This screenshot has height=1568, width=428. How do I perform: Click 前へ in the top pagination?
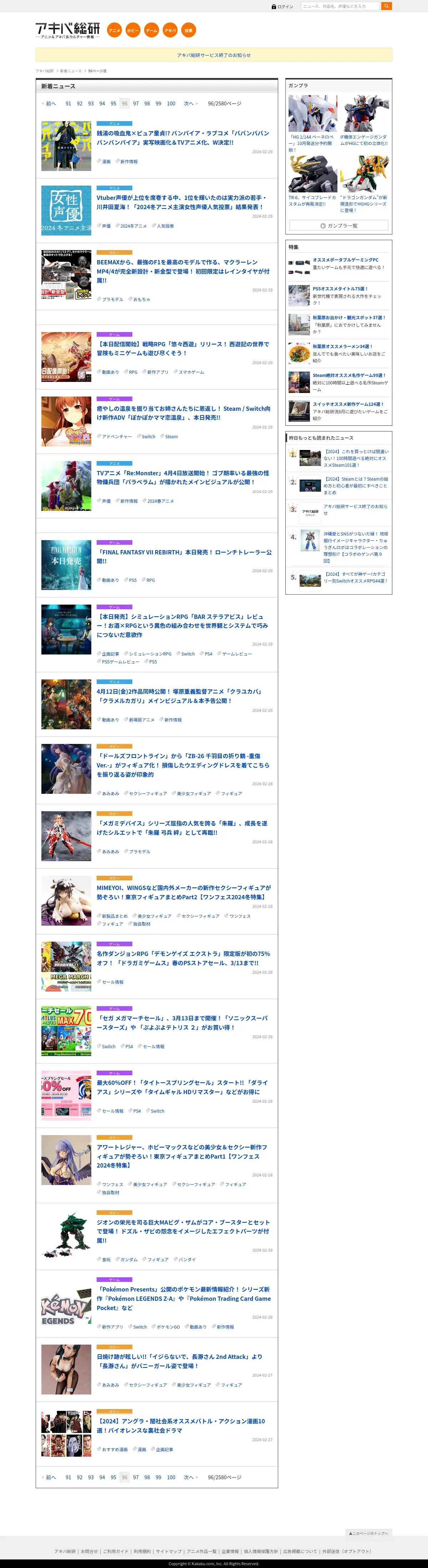pyautogui.click(x=49, y=103)
